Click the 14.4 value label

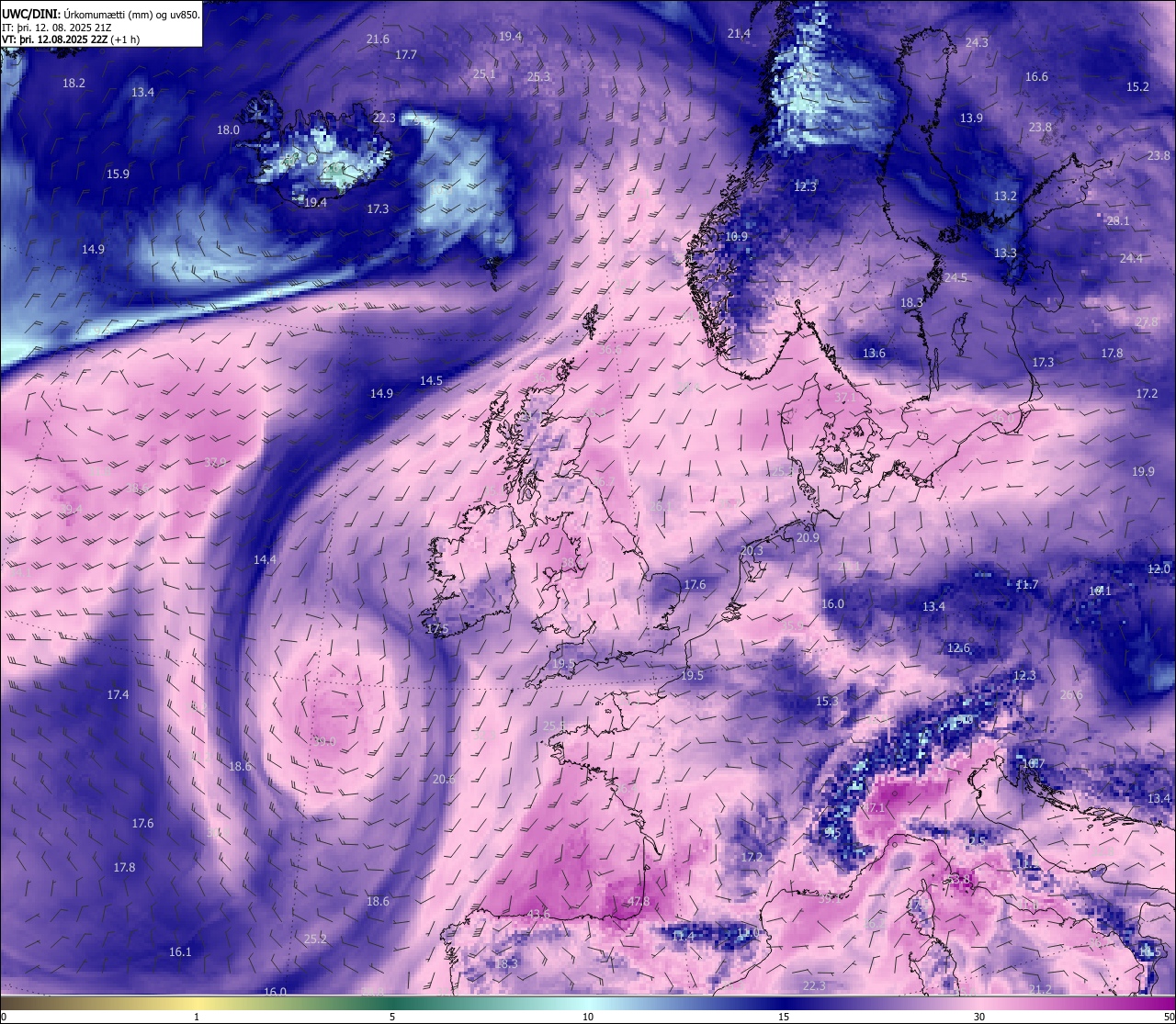[x=265, y=560]
